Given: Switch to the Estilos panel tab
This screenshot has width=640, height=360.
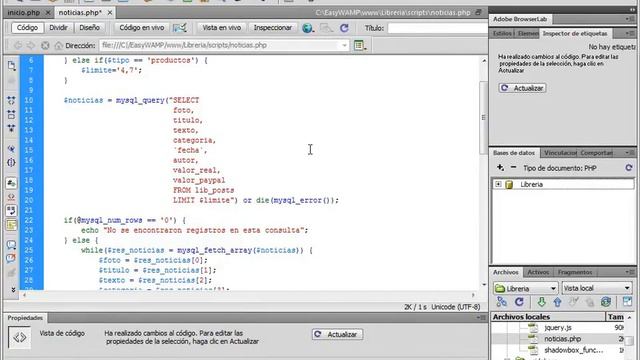Looking at the screenshot, I should [x=502, y=33].
